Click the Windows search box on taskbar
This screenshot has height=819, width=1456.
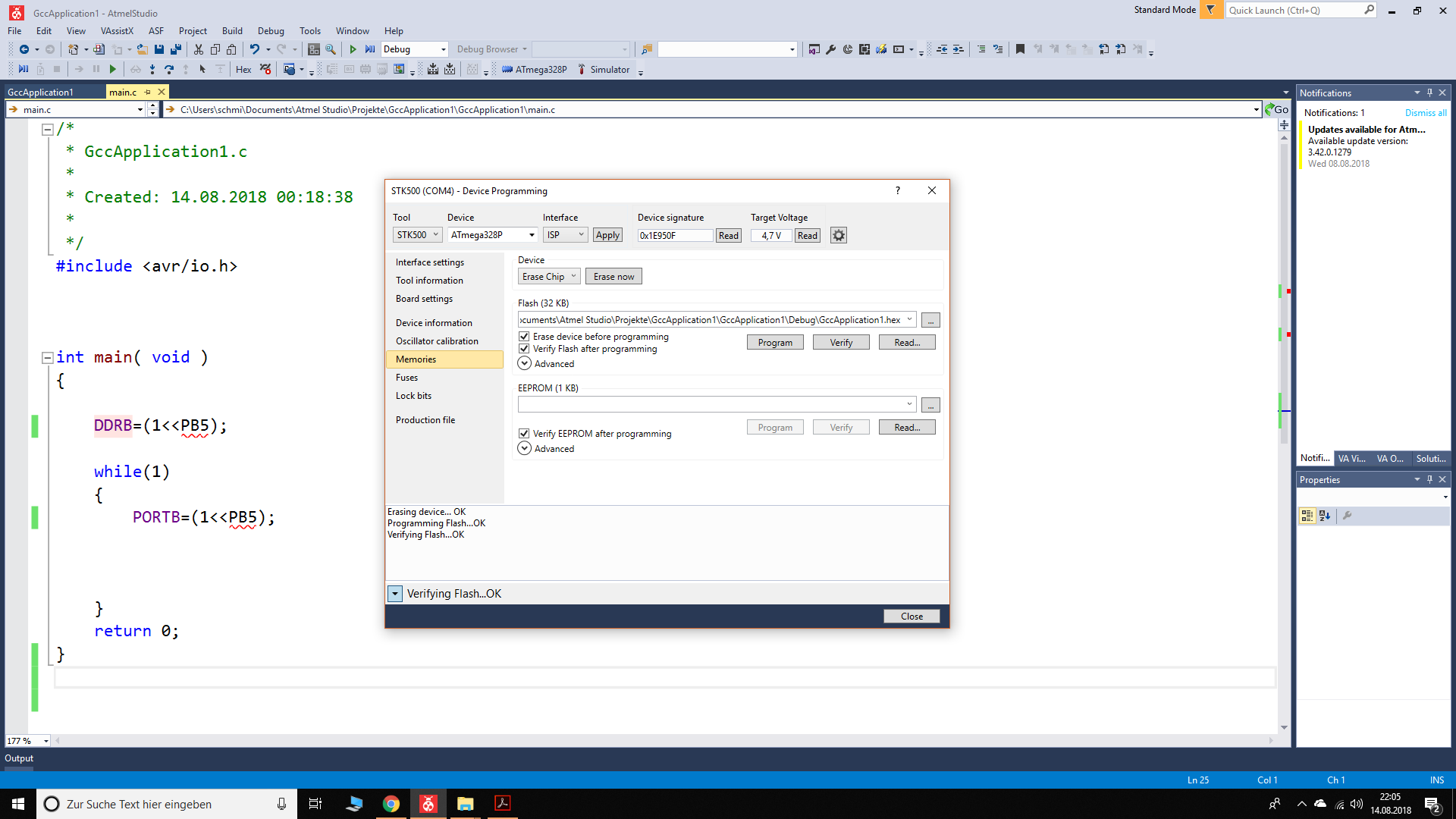[167, 804]
